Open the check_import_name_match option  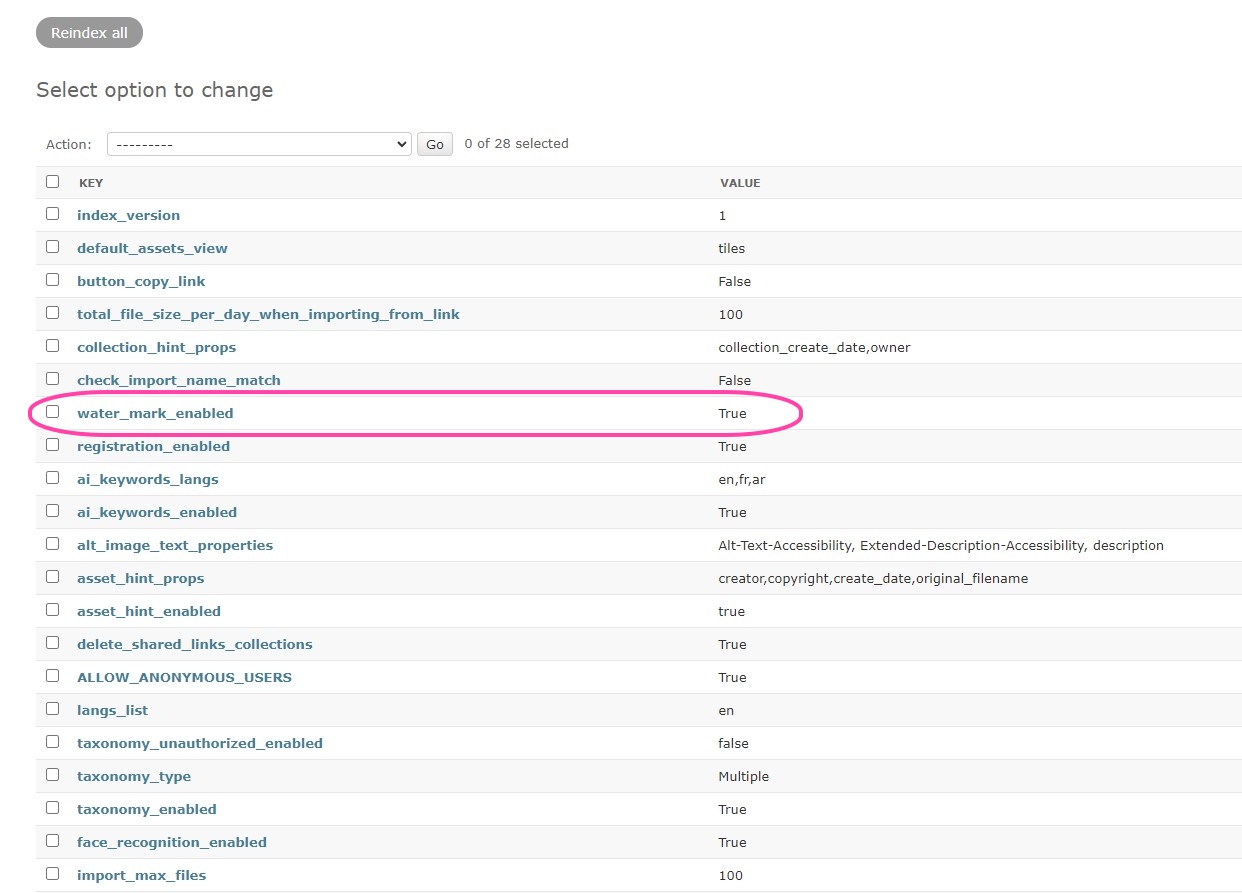click(179, 380)
